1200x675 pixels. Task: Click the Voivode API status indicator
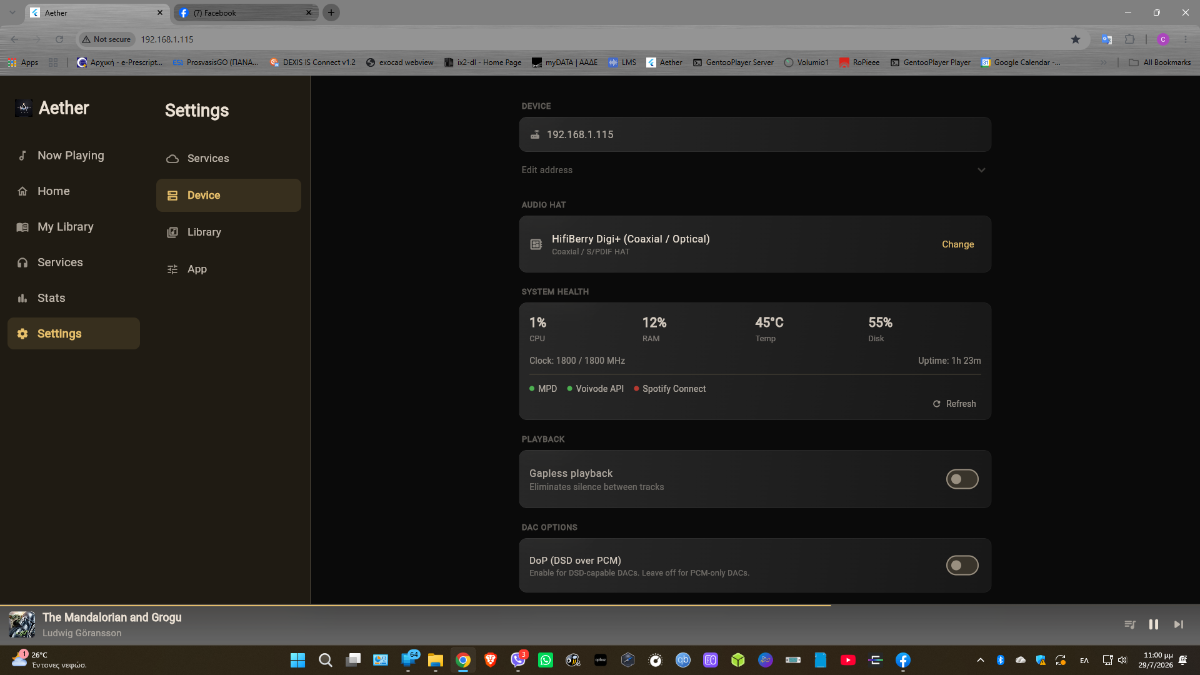(595, 389)
